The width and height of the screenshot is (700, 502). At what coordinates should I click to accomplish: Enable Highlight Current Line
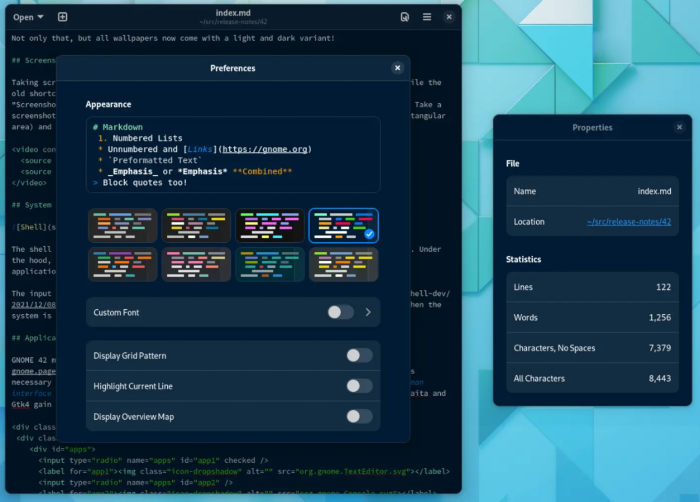359,385
